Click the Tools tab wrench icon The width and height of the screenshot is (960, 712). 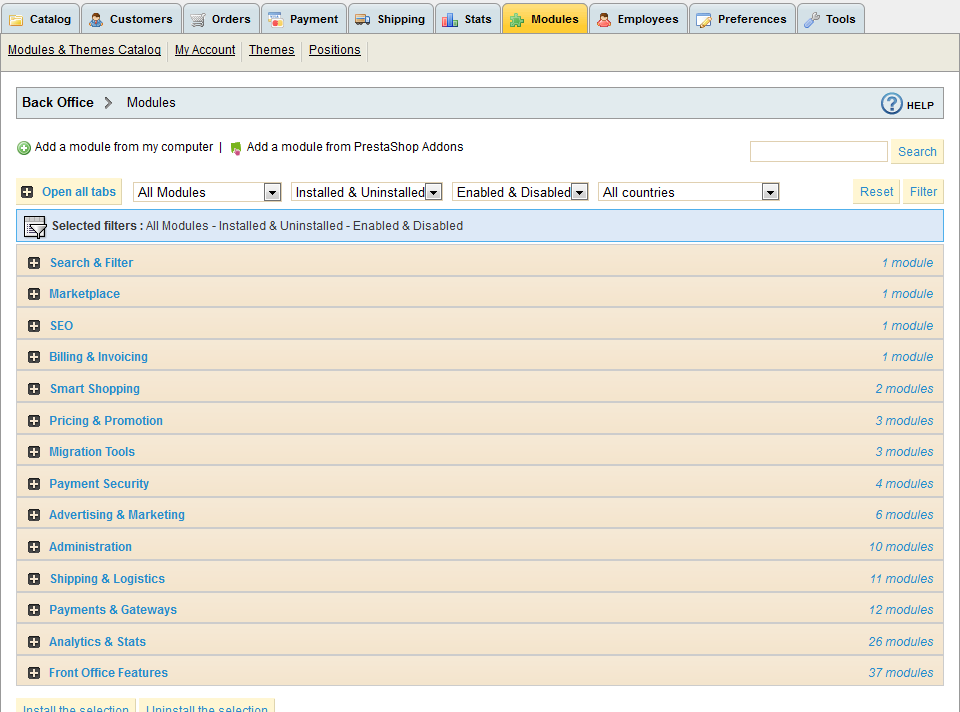812,20
